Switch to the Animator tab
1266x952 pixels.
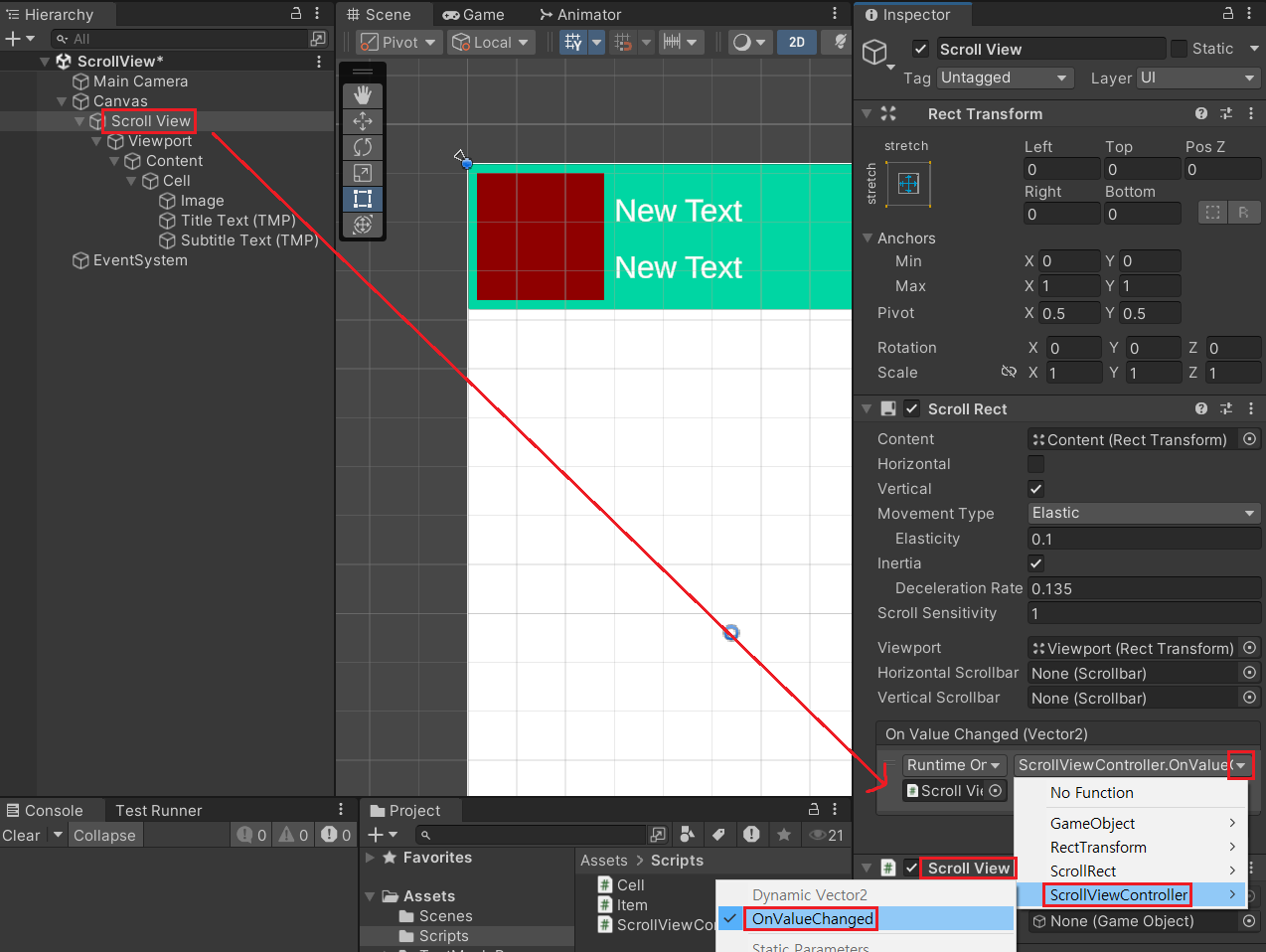click(x=580, y=14)
